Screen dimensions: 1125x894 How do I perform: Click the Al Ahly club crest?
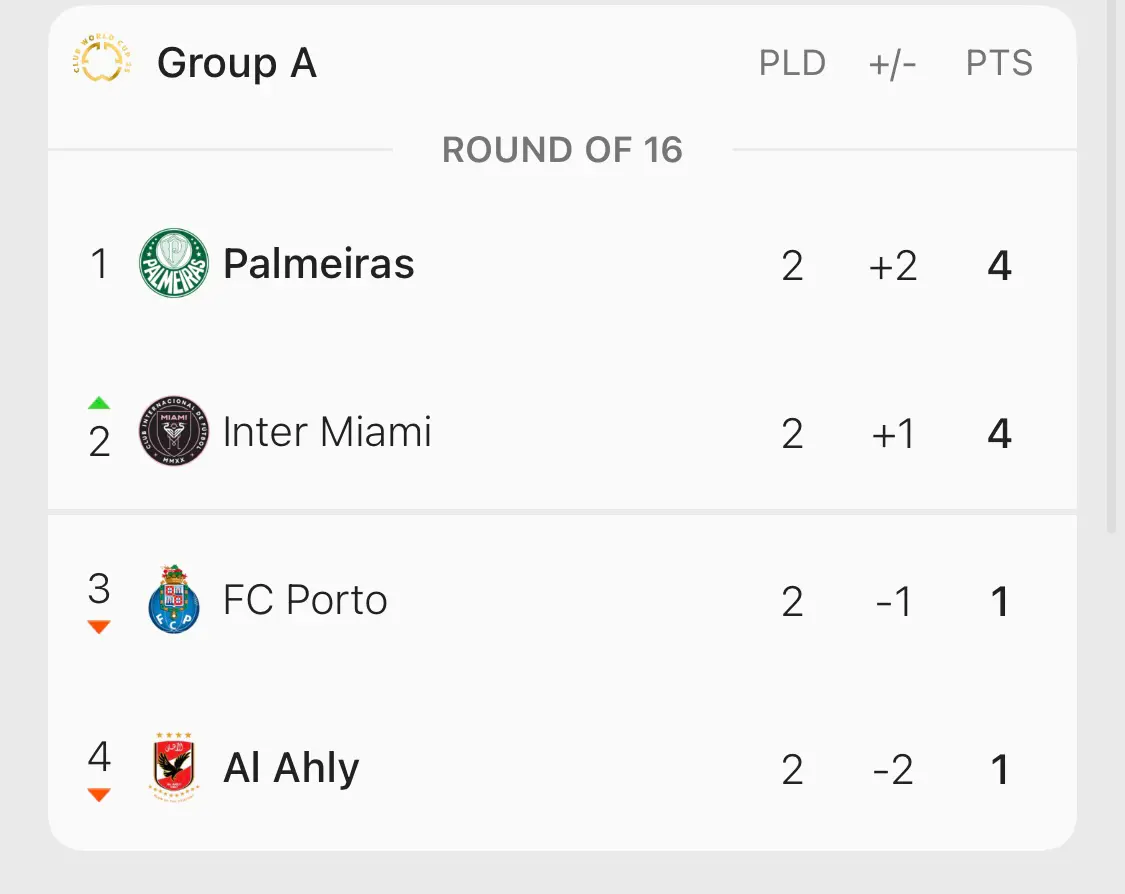coord(174,767)
